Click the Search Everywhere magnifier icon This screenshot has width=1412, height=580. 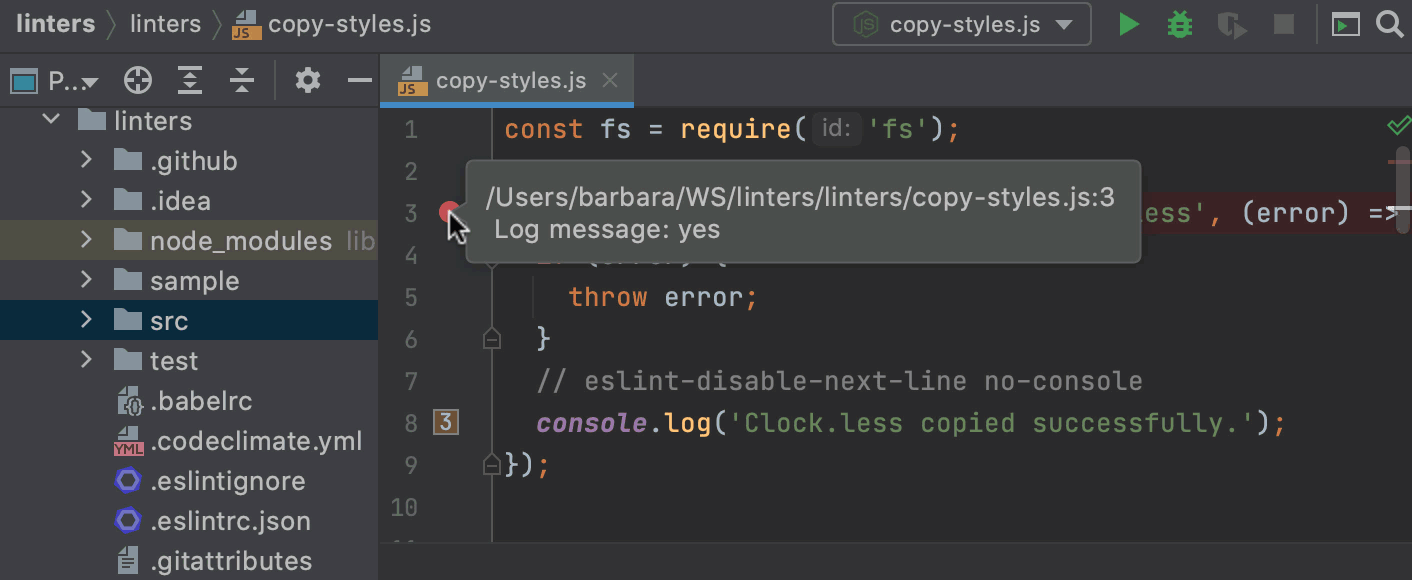click(x=1390, y=24)
